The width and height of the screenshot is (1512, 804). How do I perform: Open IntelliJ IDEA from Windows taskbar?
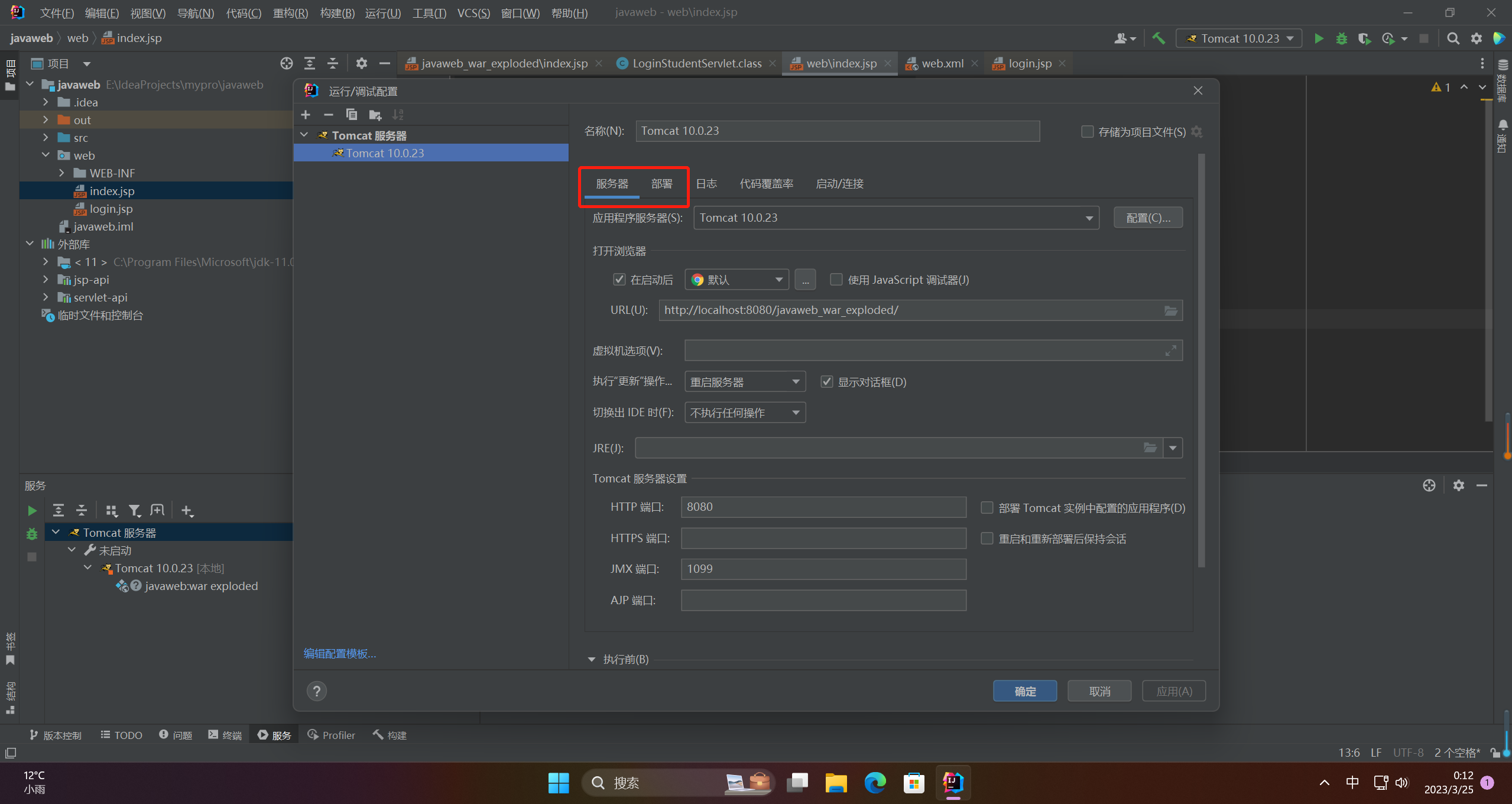point(952,783)
